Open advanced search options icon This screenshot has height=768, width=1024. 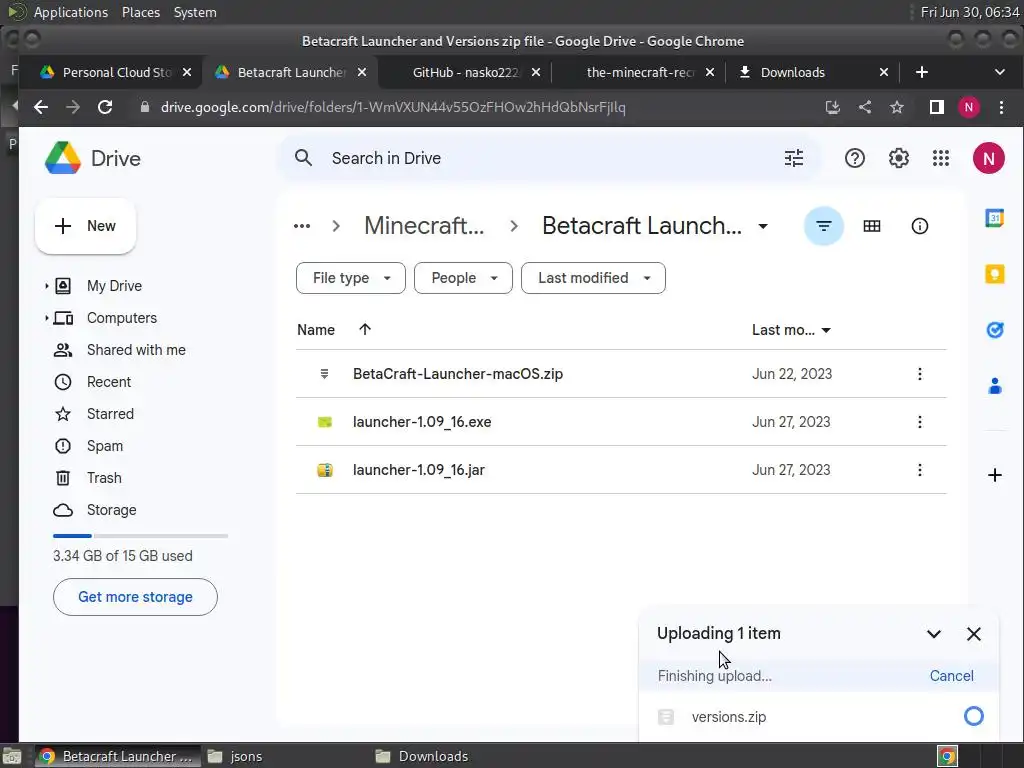click(793, 158)
